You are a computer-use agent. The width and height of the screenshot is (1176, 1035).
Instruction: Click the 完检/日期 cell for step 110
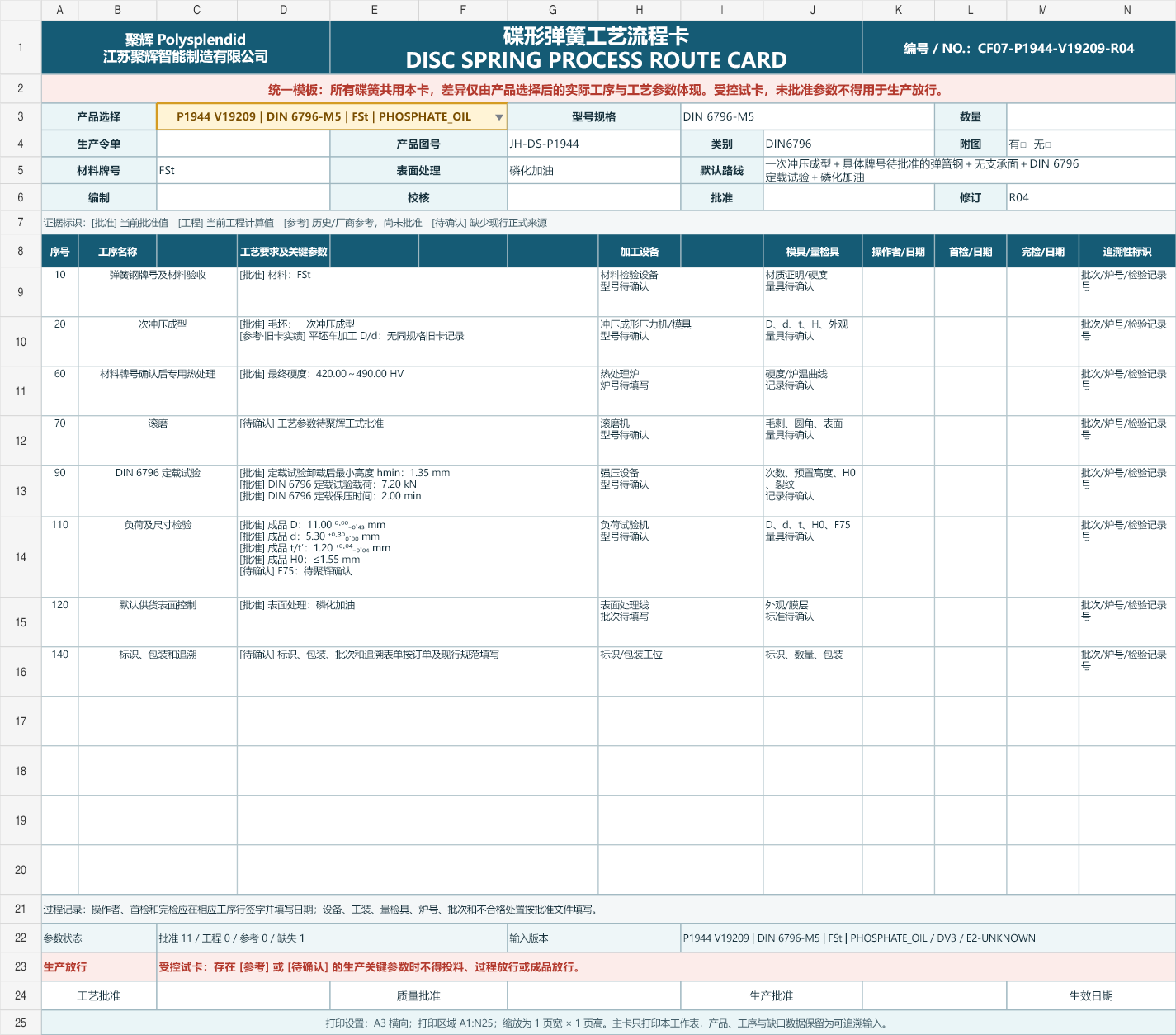(1043, 557)
